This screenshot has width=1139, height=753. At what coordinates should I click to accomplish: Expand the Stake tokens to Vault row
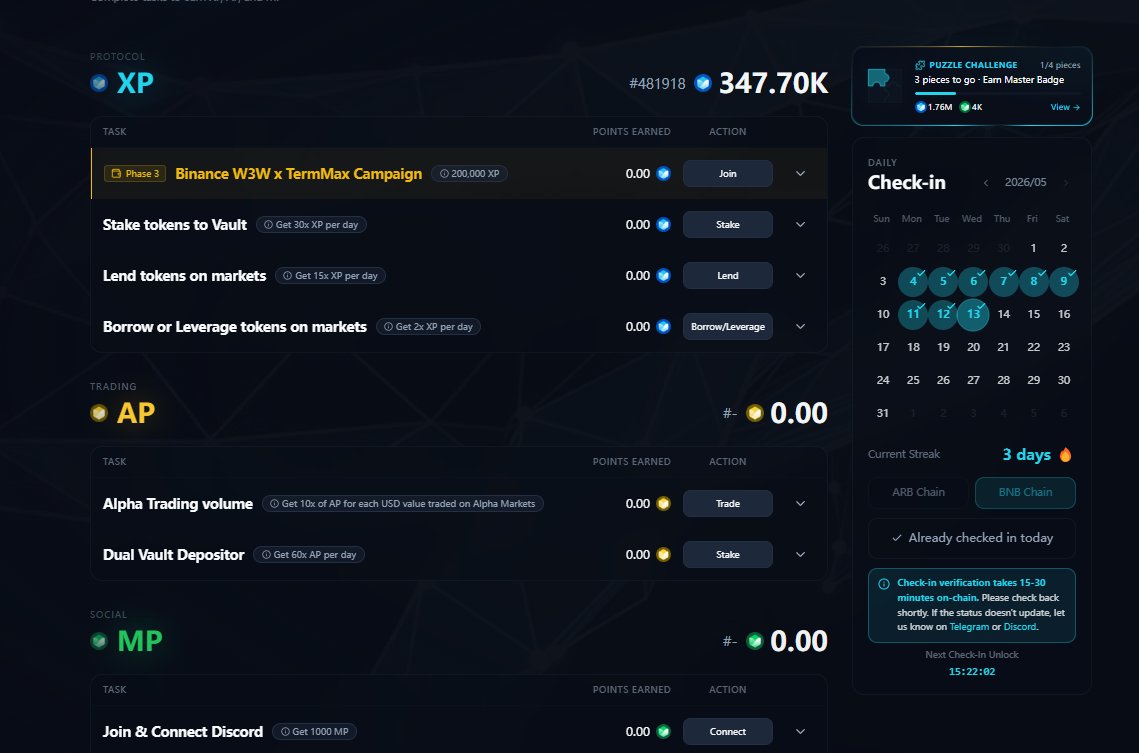(x=800, y=224)
